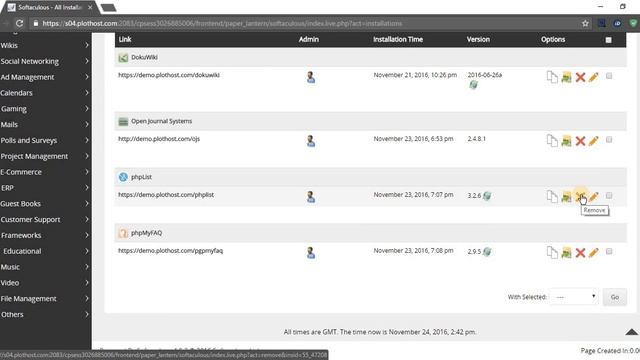Backup the Open Journal Systems installation
Image resolution: width=640 pixels, height=360 pixels.
(566, 141)
